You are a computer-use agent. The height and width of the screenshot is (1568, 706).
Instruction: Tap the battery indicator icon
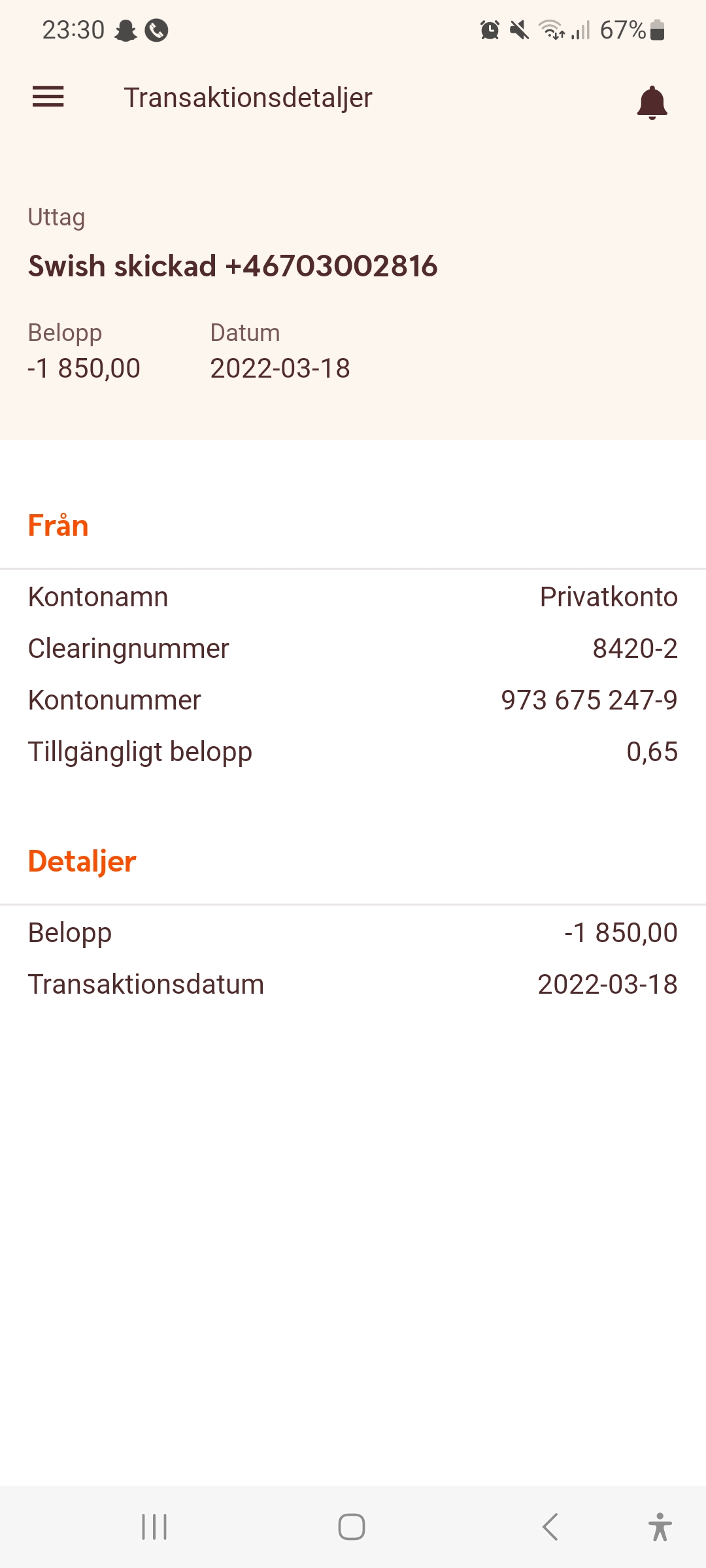pyautogui.click(x=658, y=30)
